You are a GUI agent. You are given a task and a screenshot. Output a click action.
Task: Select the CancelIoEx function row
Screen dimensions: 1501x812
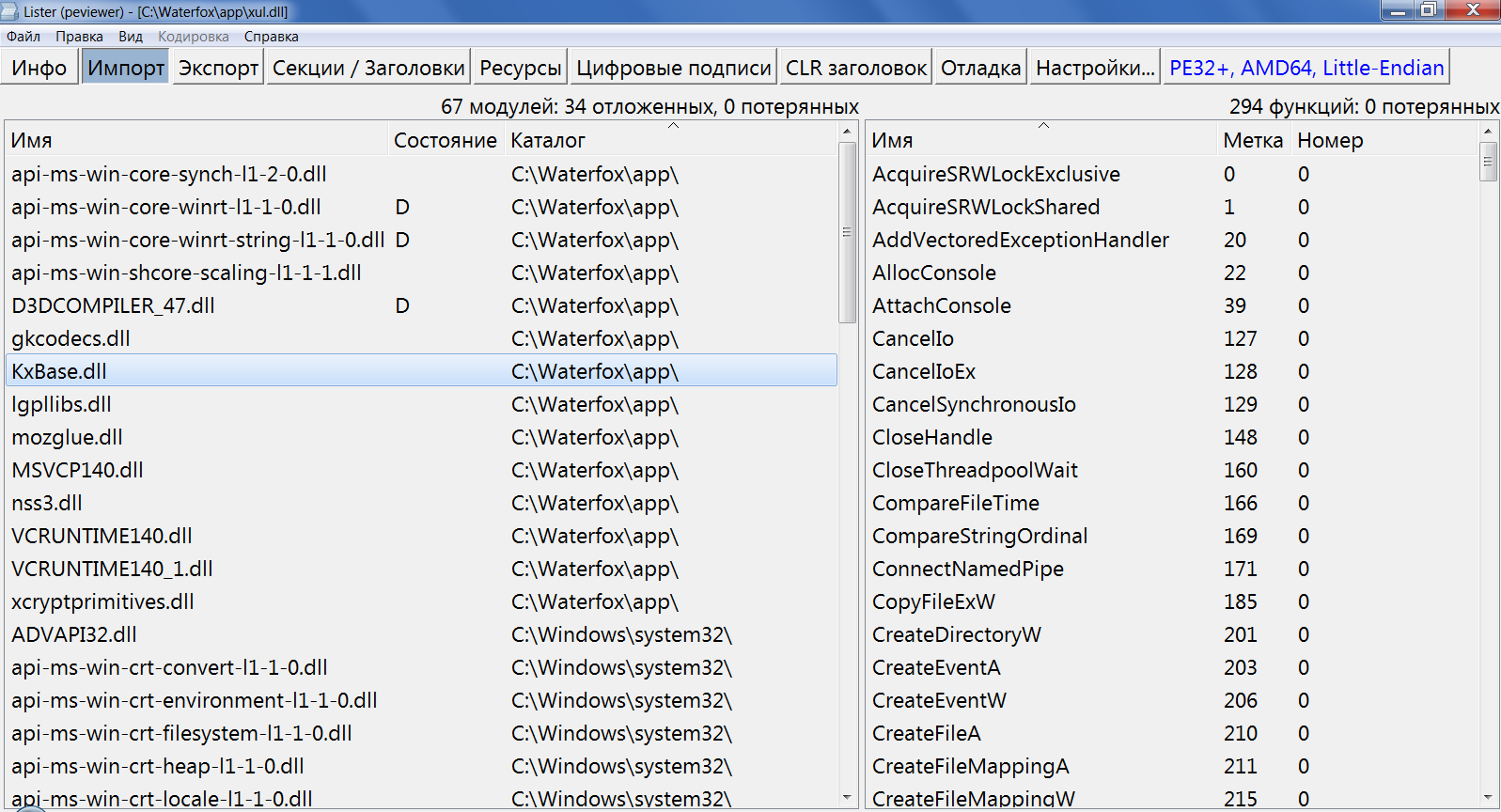pyautogui.click(x=1172, y=371)
